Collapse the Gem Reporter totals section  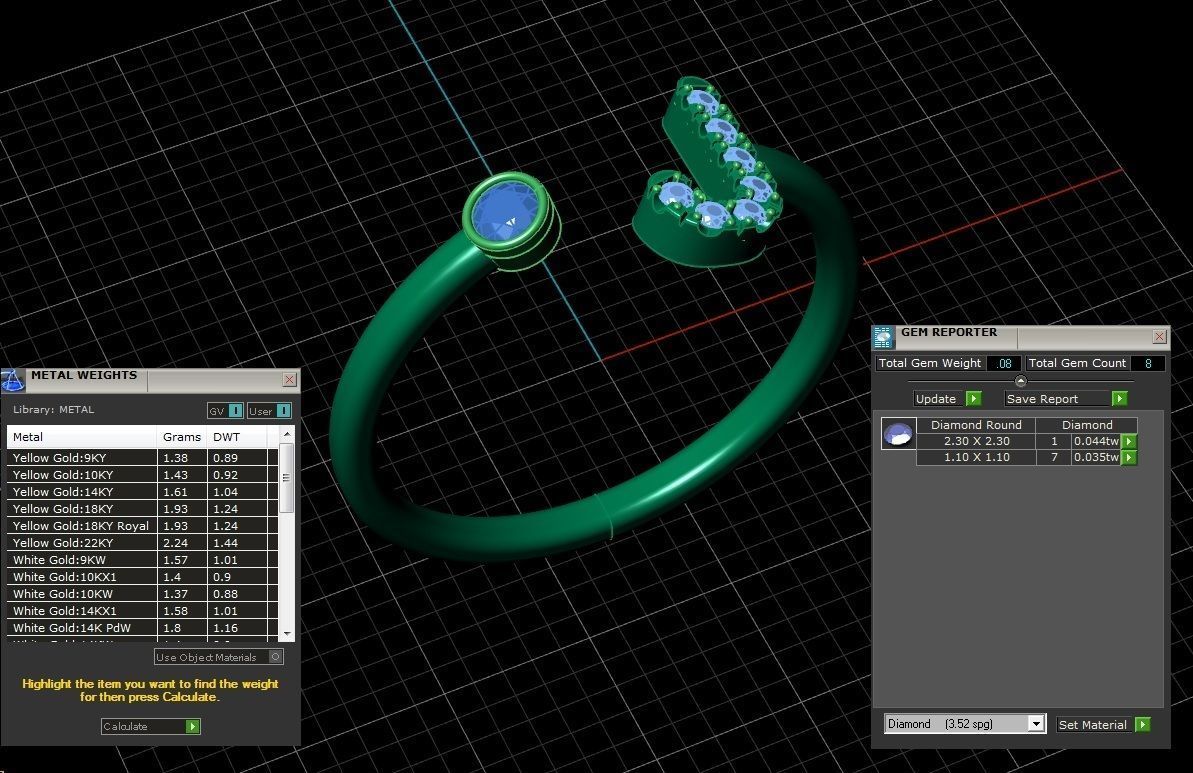click(1021, 381)
